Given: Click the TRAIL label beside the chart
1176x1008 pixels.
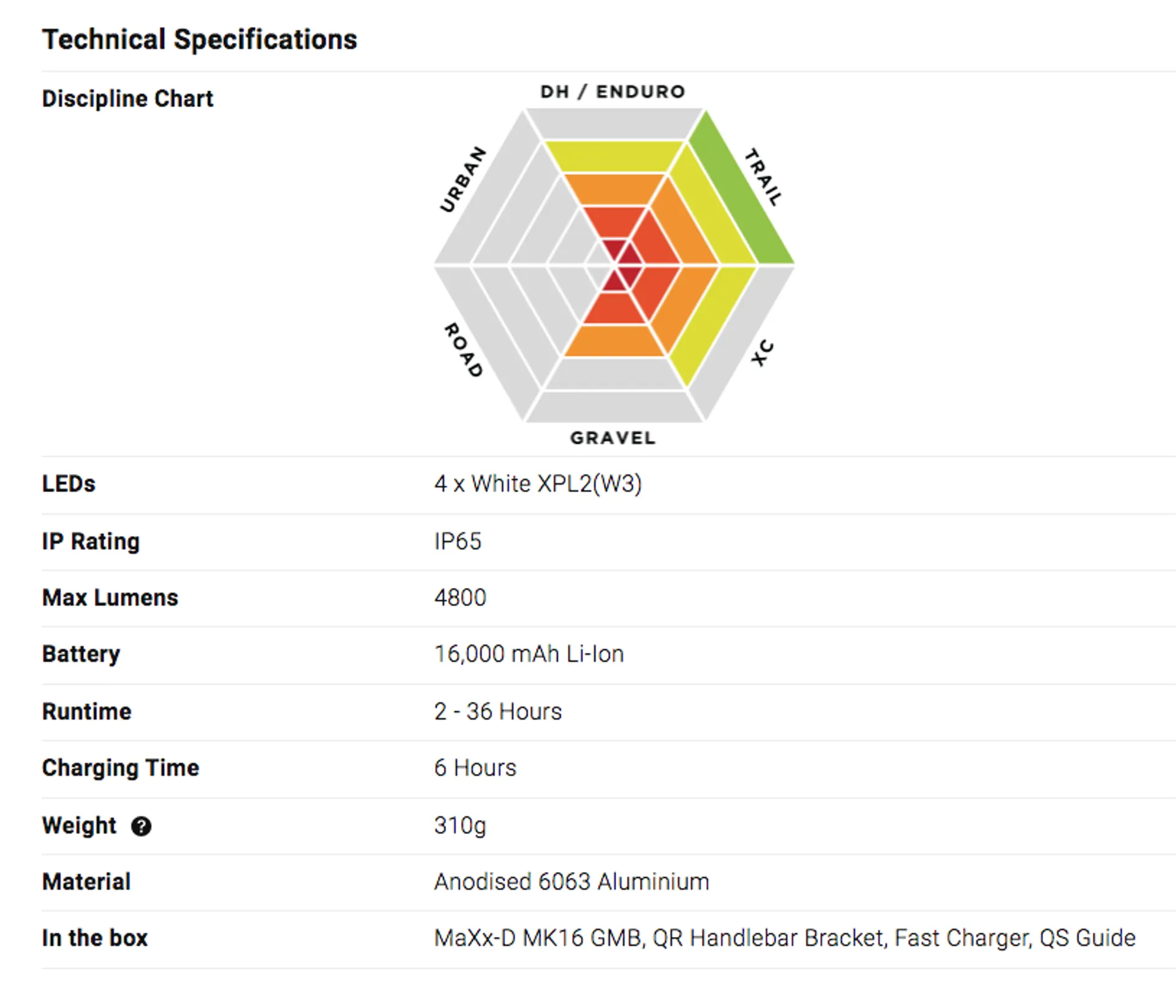Looking at the screenshot, I should 763,177.
